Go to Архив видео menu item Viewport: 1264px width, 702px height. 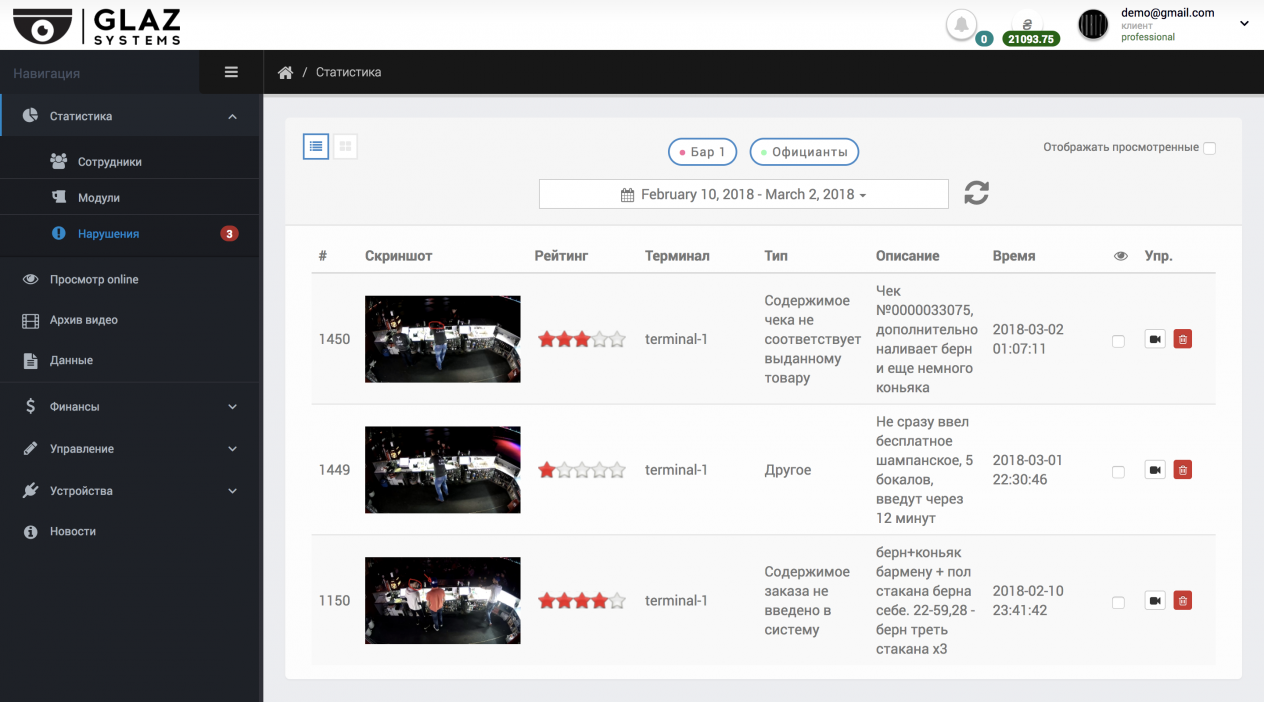pos(84,320)
